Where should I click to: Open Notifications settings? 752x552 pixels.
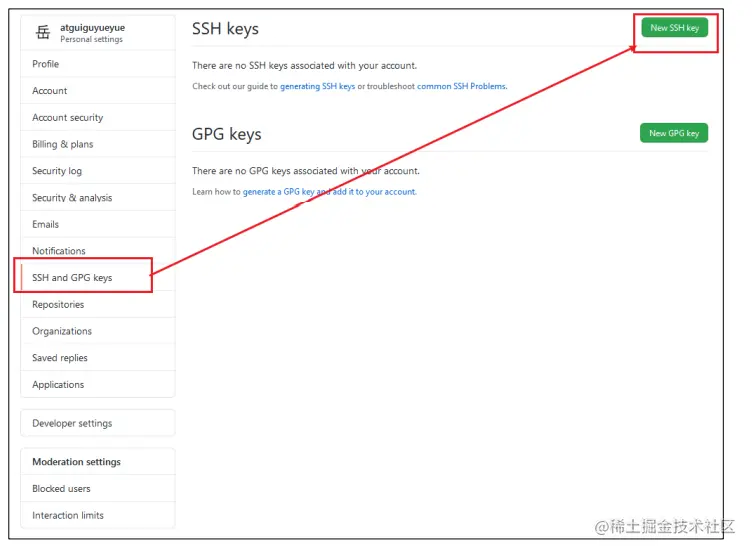tap(97, 251)
